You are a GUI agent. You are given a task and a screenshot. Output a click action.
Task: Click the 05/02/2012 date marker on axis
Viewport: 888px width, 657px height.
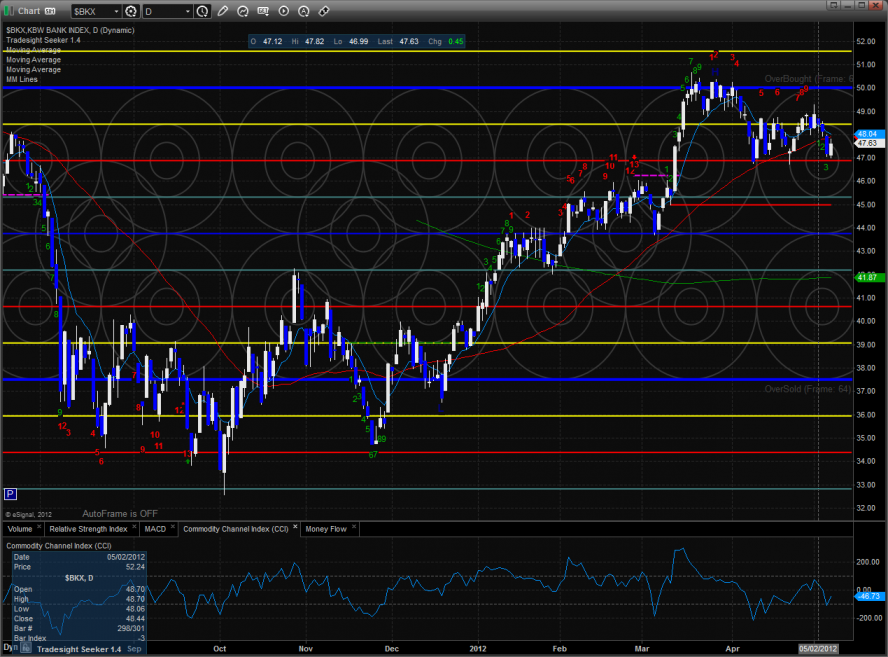(x=818, y=648)
